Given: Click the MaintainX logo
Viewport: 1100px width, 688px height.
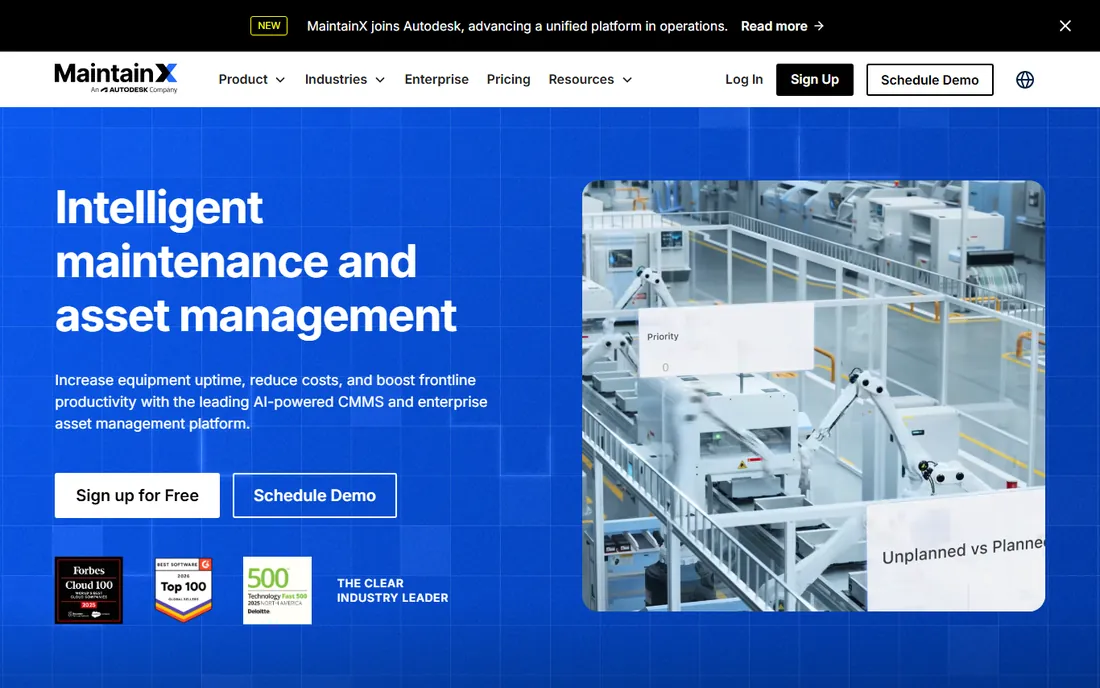Looking at the screenshot, I should point(116,78).
